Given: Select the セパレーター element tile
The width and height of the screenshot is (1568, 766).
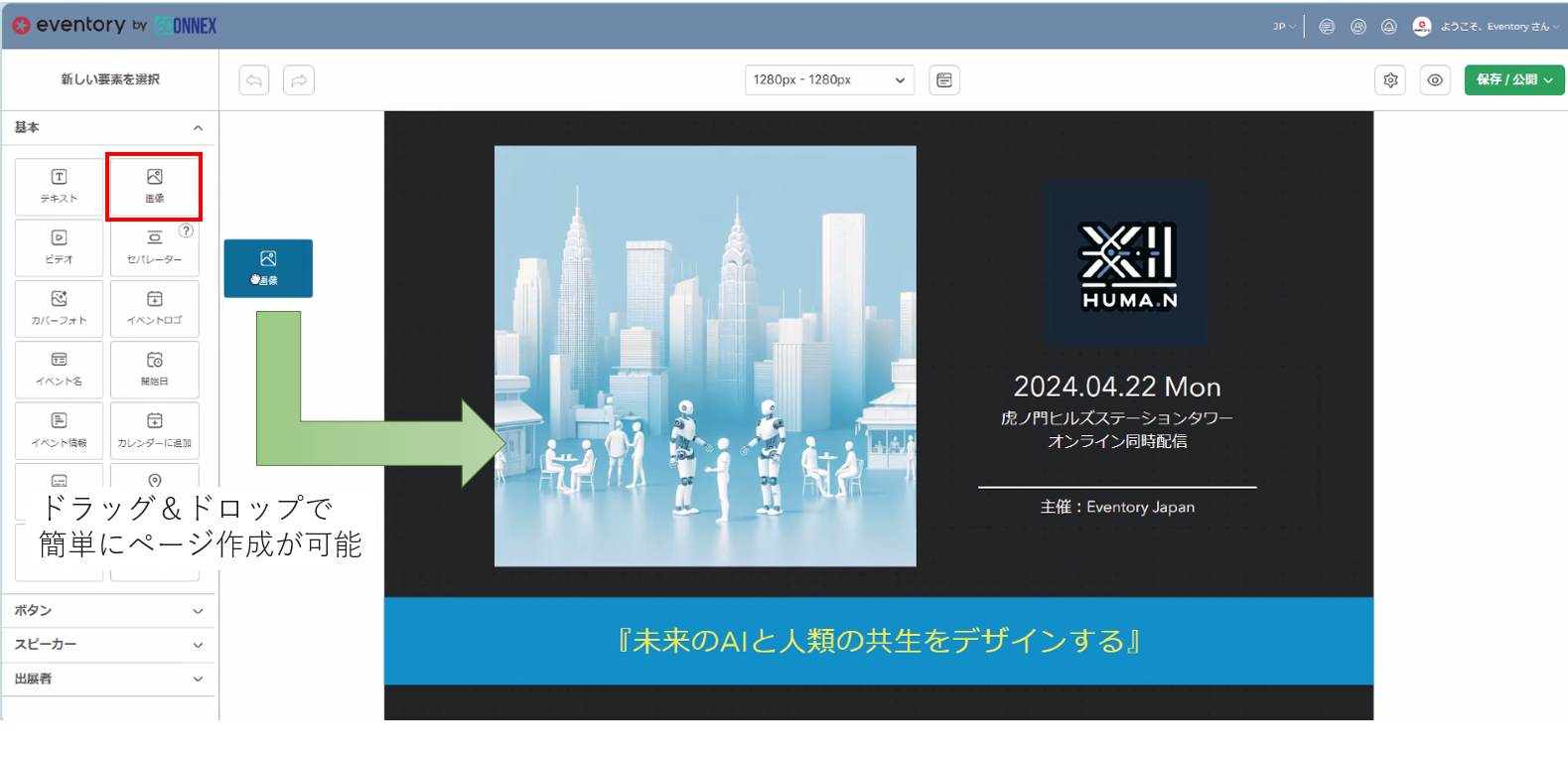Looking at the screenshot, I should [x=154, y=247].
